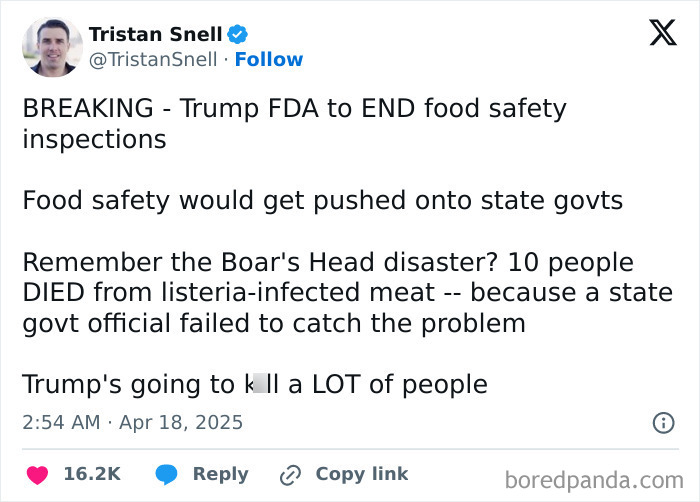Open the @TristanSnell handle link
Viewport: 700px width, 502px height.
tap(153, 59)
